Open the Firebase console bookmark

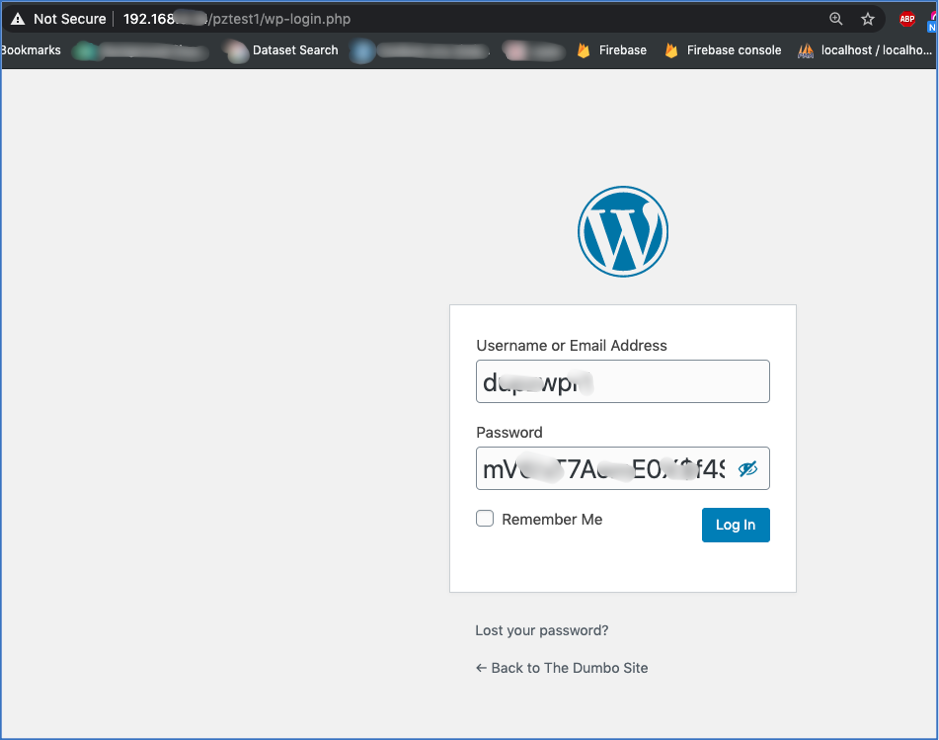(723, 50)
